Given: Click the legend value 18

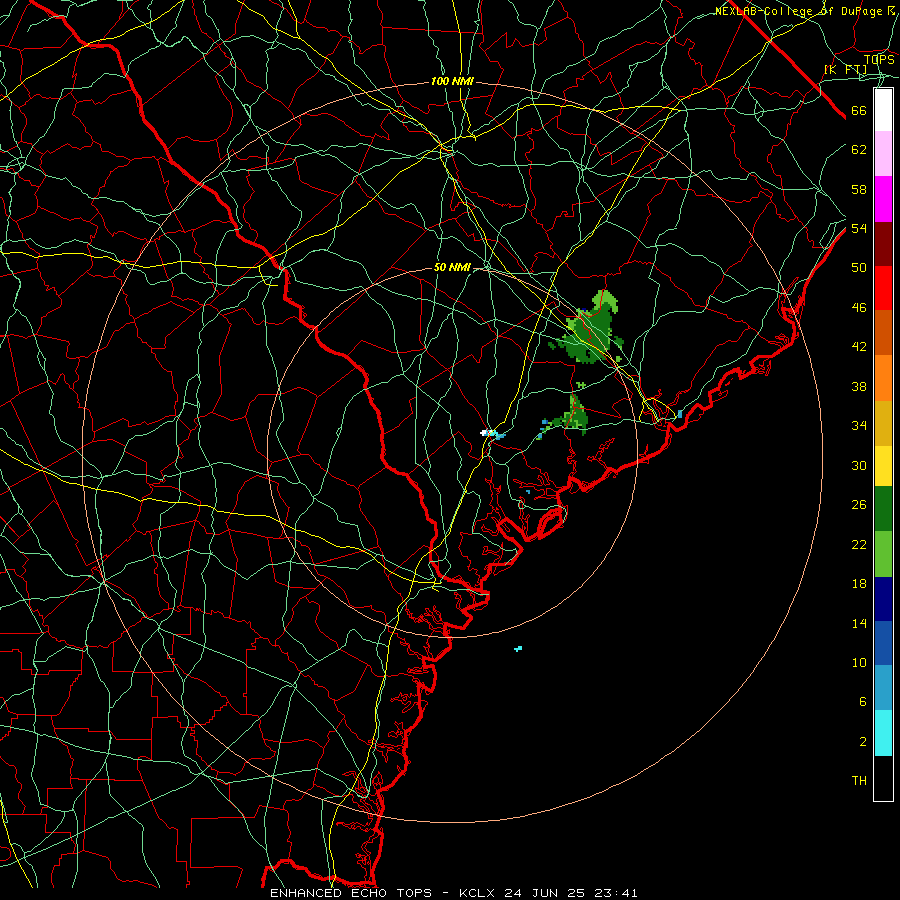Looking at the screenshot, I should (x=859, y=584).
